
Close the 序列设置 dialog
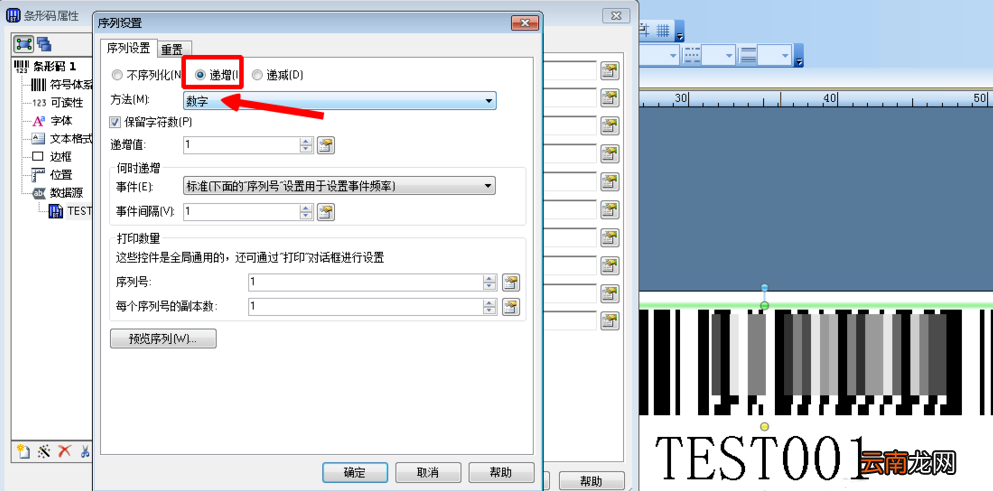(524, 23)
